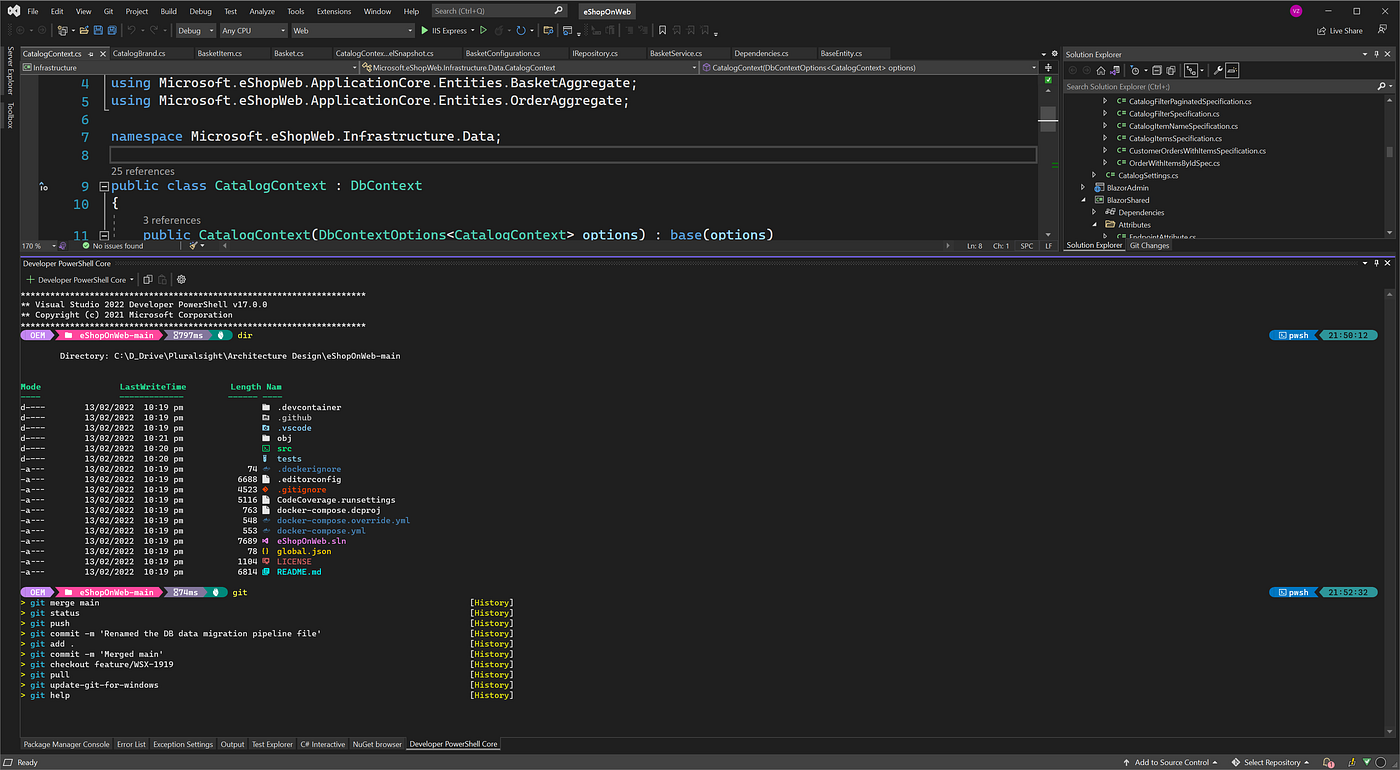Expand the BlazorAdmin project node
1400x770 pixels.
pyautogui.click(x=1084, y=188)
